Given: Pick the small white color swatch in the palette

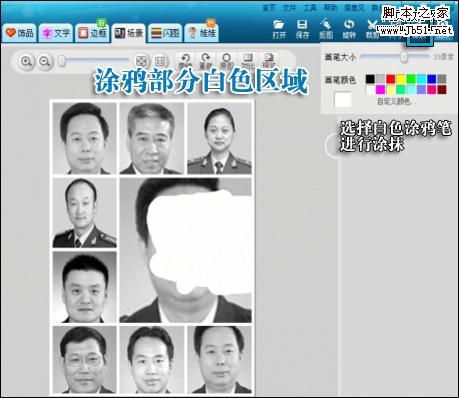Looking at the screenshot, I should pos(370,89).
